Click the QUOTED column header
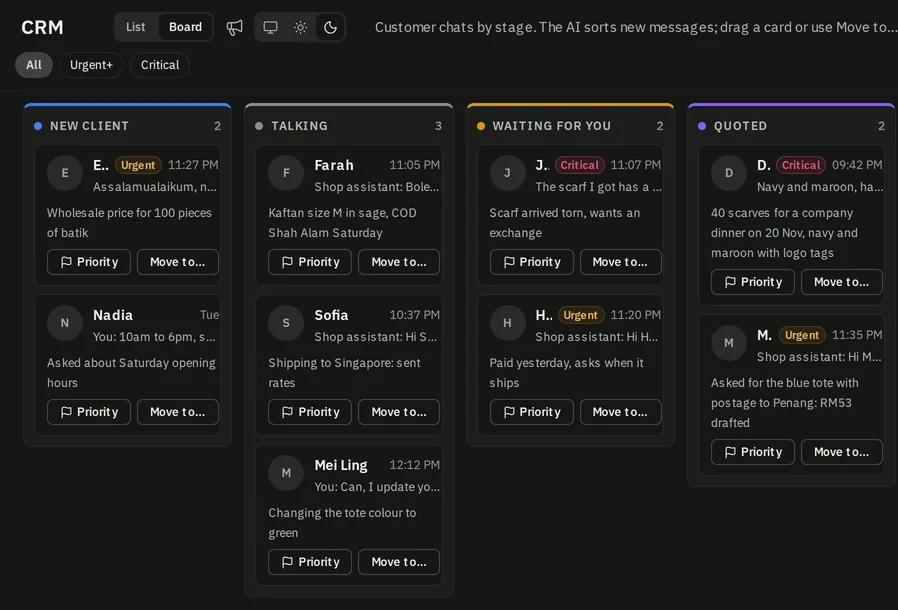898x610 pixels. pos(740,126)
